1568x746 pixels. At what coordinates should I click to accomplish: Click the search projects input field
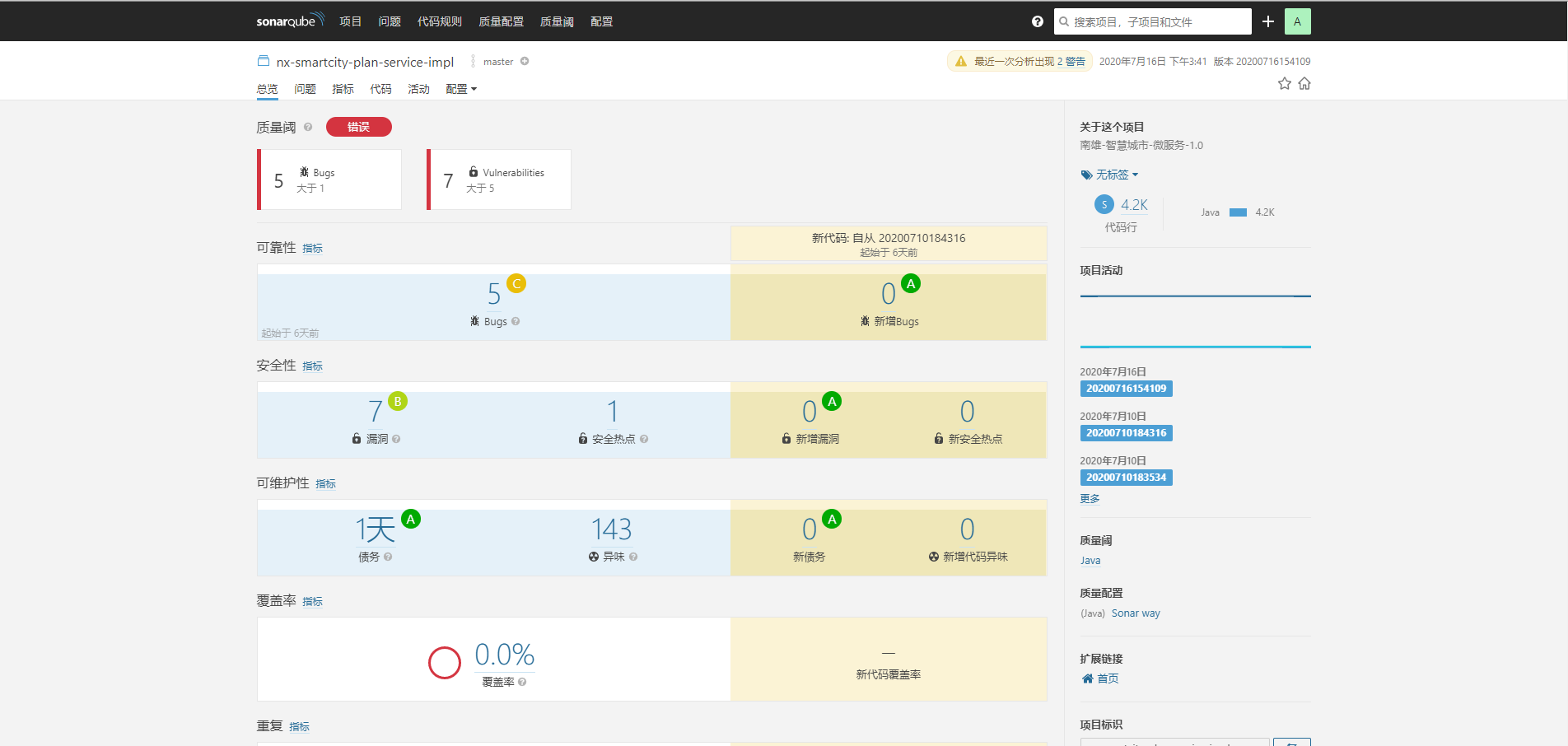coord(1153,21)
